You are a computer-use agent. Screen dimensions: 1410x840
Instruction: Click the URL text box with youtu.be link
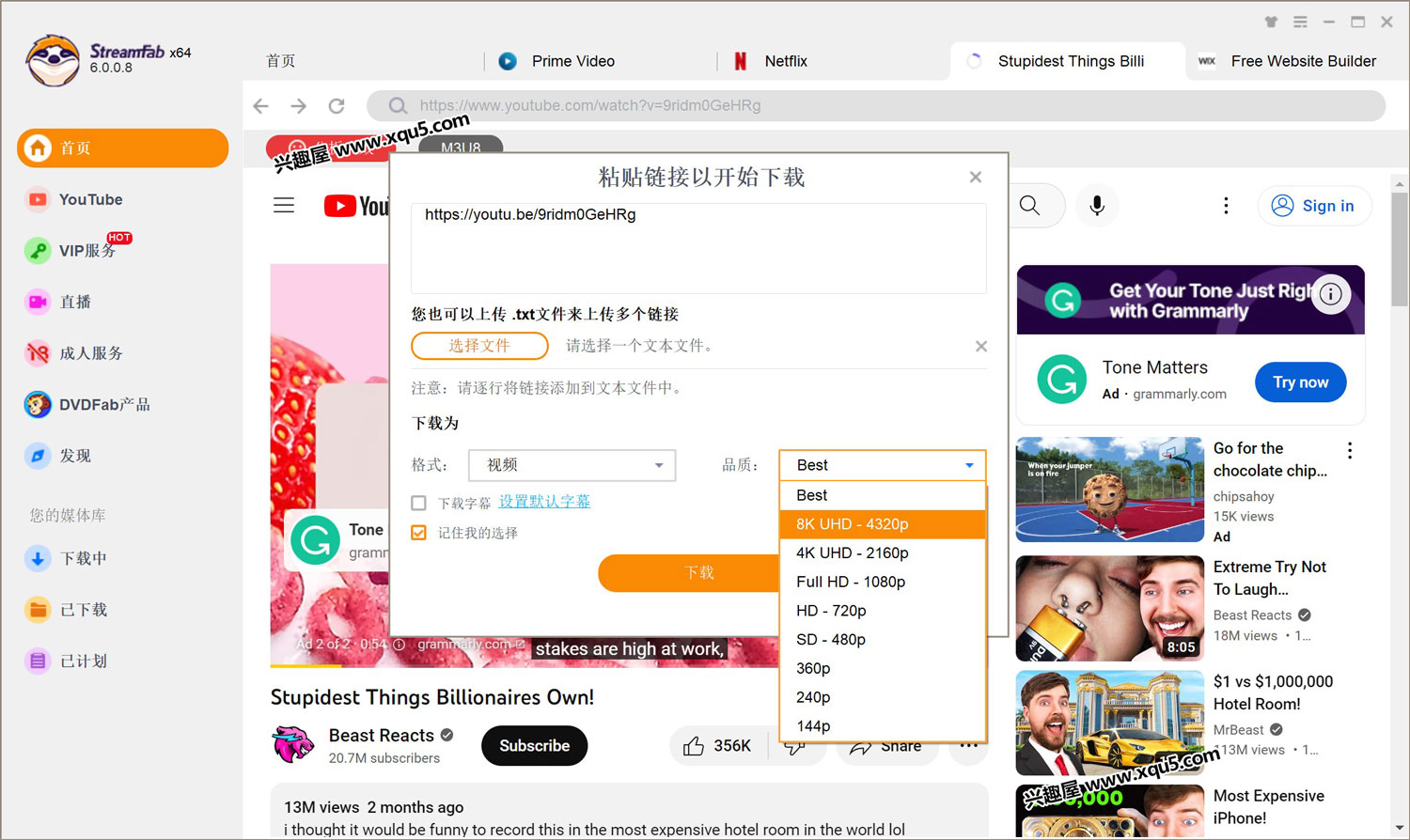coord(697,248)
